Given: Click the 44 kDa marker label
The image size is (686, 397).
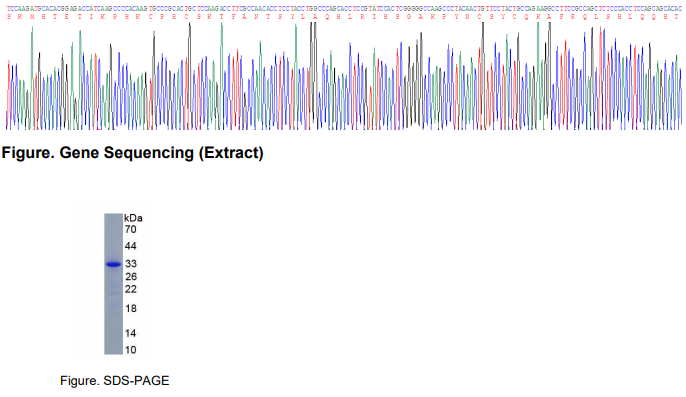Looking at the screenshot, I should [x=130, y=246].
